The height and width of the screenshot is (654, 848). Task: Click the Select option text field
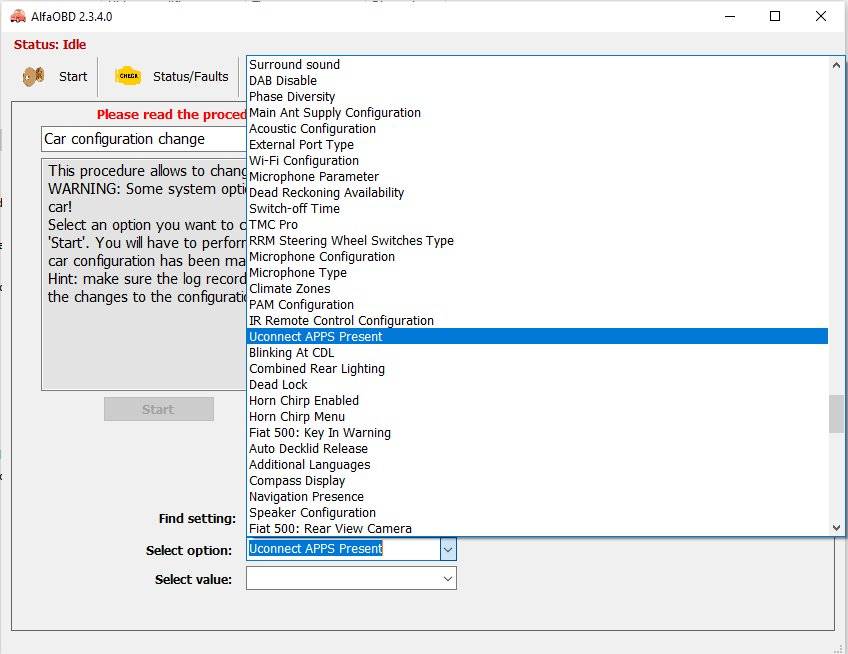(343, 549)
